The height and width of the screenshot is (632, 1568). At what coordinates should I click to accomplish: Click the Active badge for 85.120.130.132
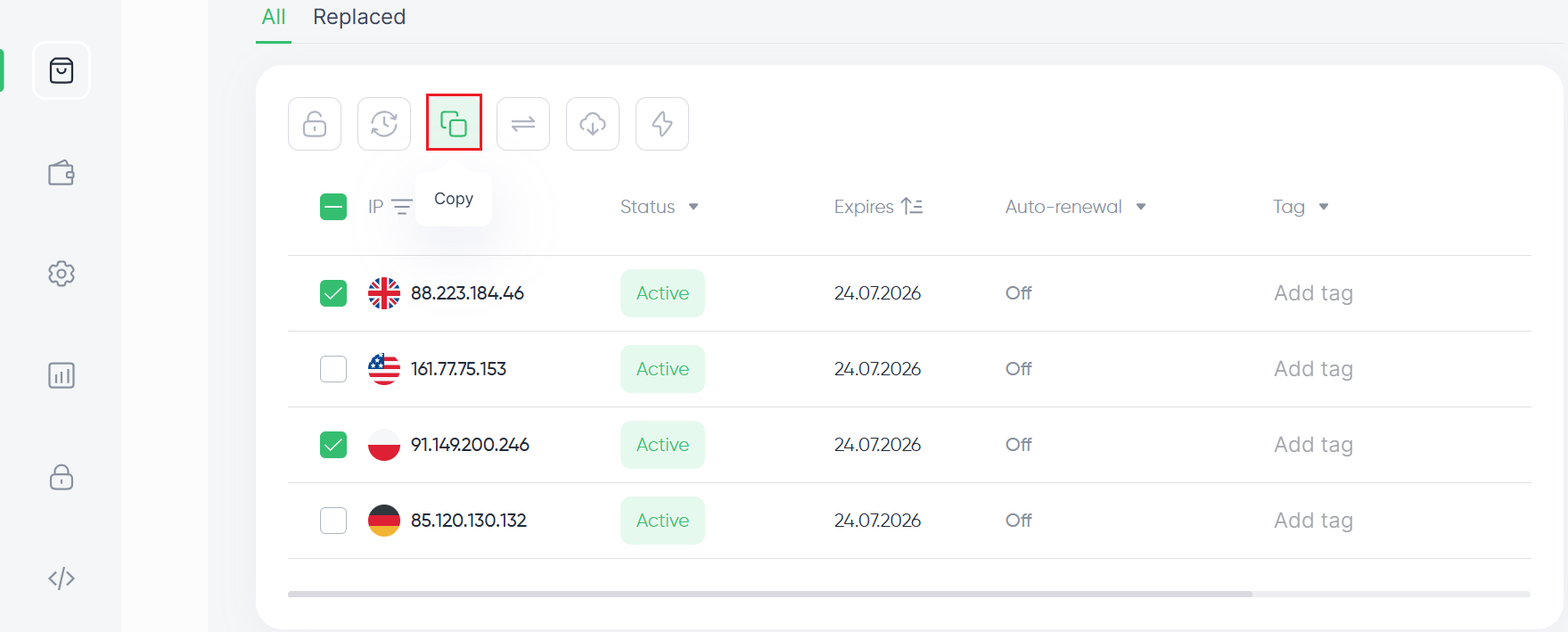tap(662, 521)
